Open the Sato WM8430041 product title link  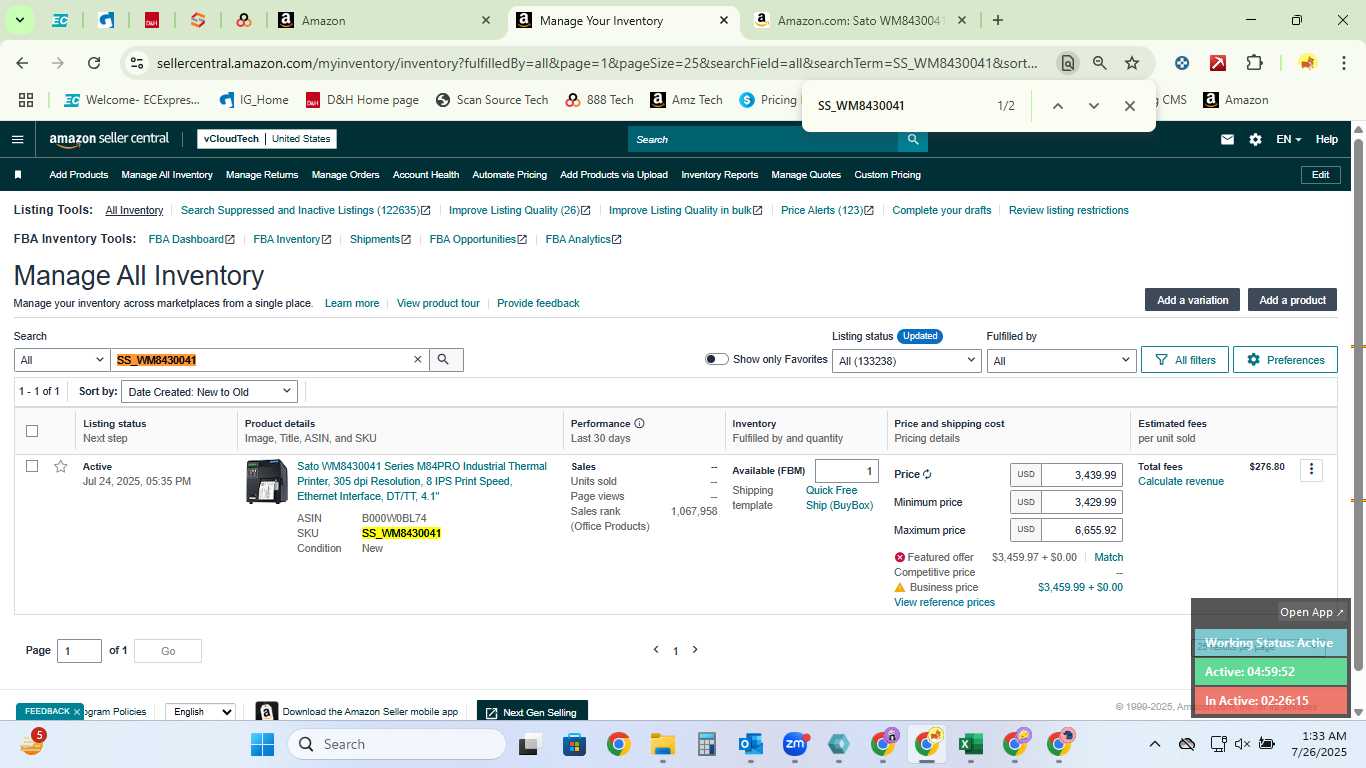click(422, 481)
